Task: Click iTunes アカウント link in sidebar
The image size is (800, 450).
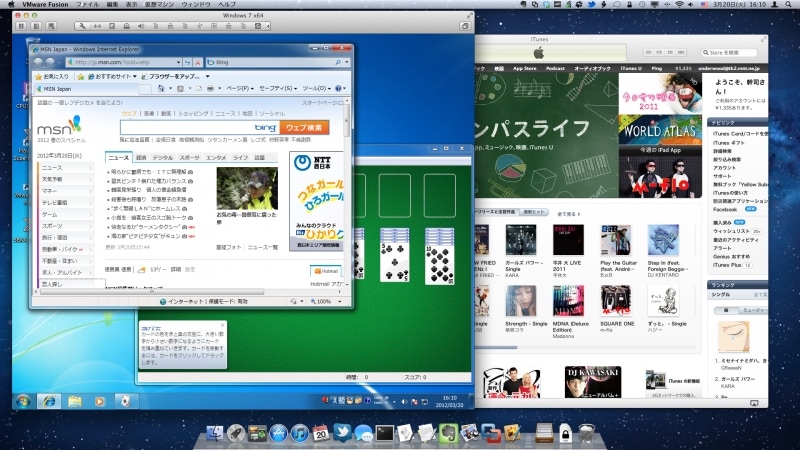Action: (724, 168)
